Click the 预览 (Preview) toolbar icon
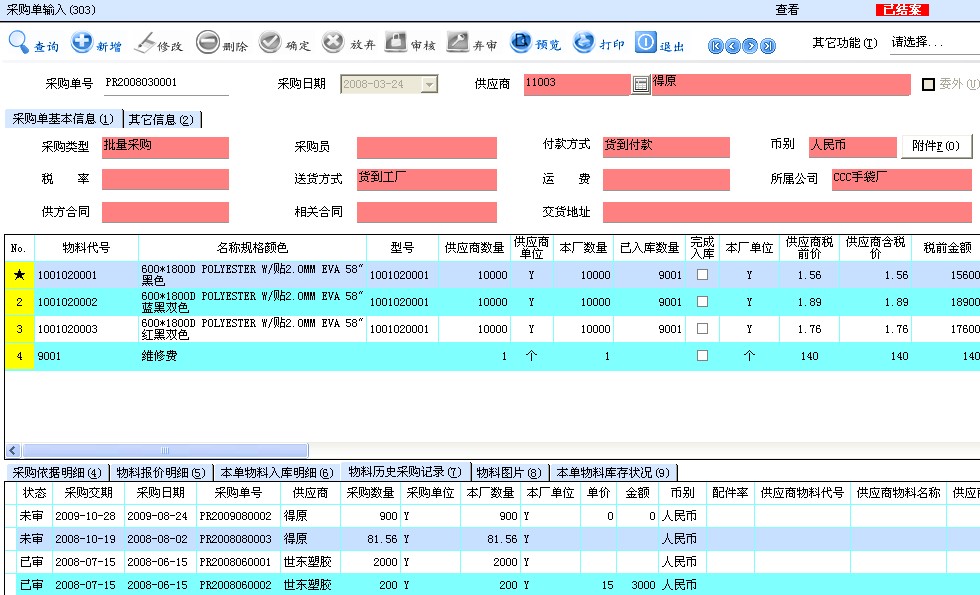This screenshot has height=595, width=980. tap(521, 43)
